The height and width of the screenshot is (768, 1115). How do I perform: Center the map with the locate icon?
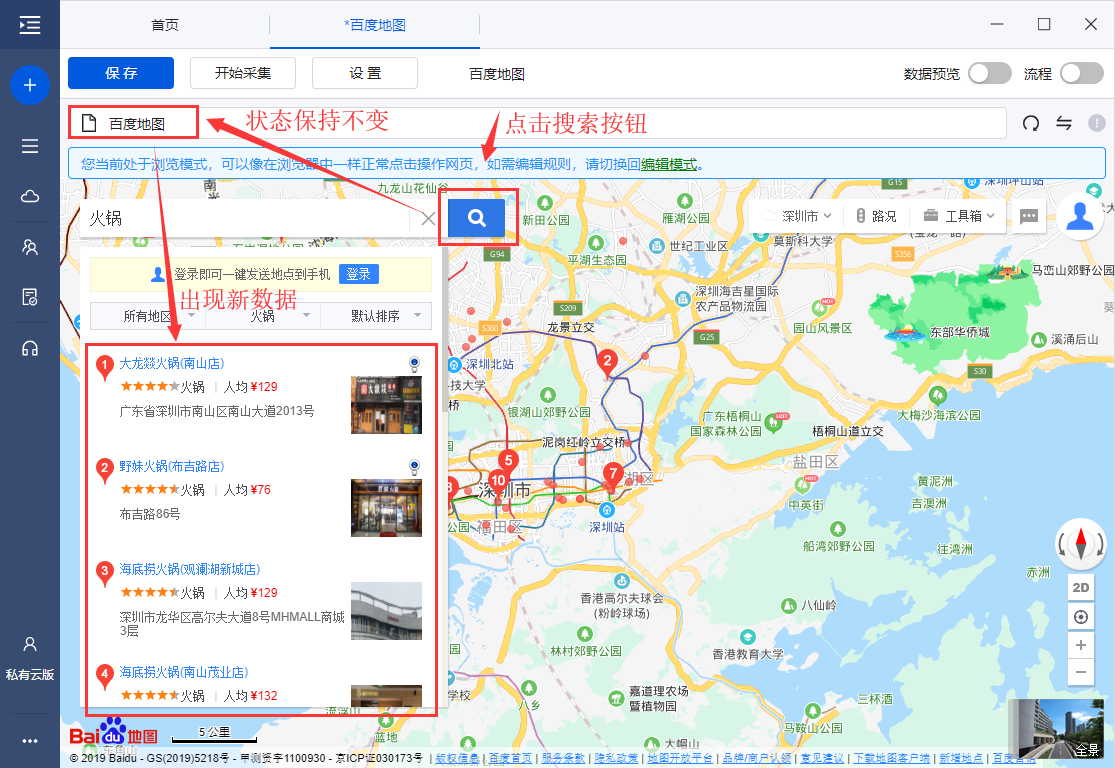point(1081,617)
